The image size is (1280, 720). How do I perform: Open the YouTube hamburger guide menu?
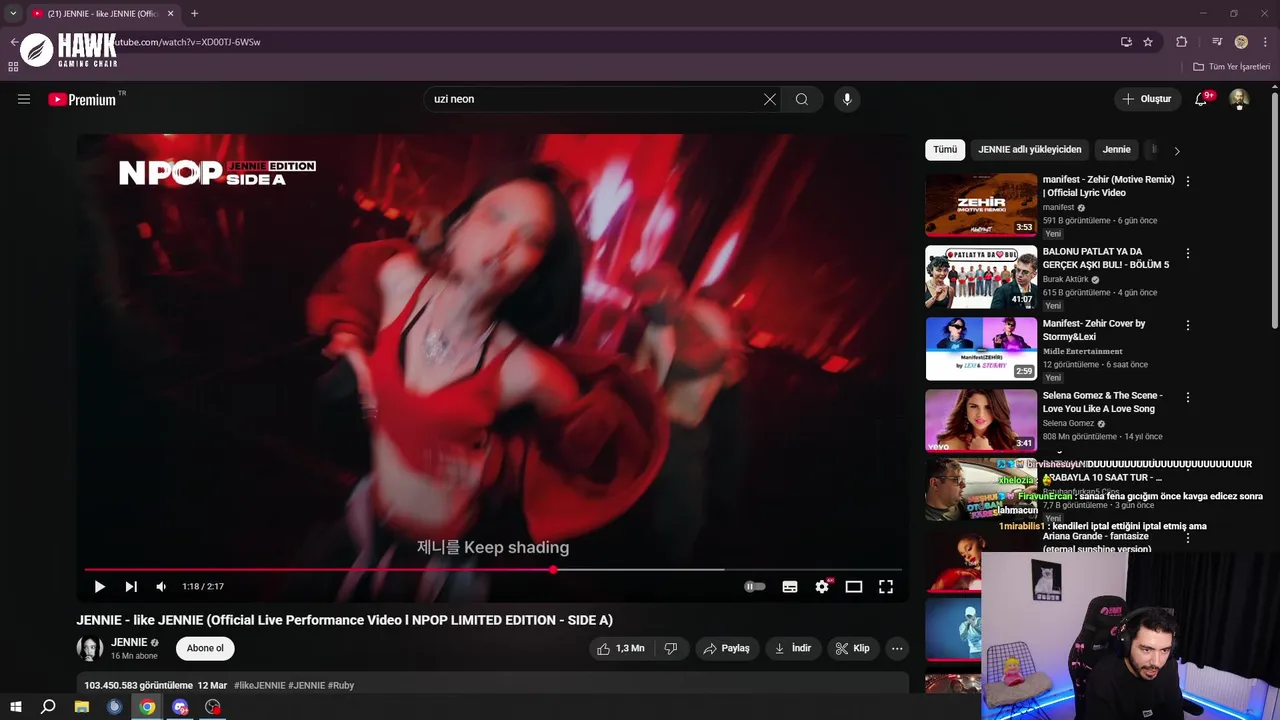click(x=24, y=99)
